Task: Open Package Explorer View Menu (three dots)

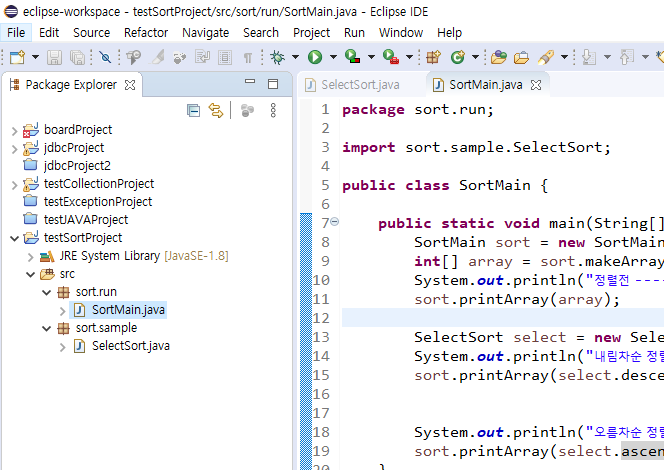Action: point(273,110)
